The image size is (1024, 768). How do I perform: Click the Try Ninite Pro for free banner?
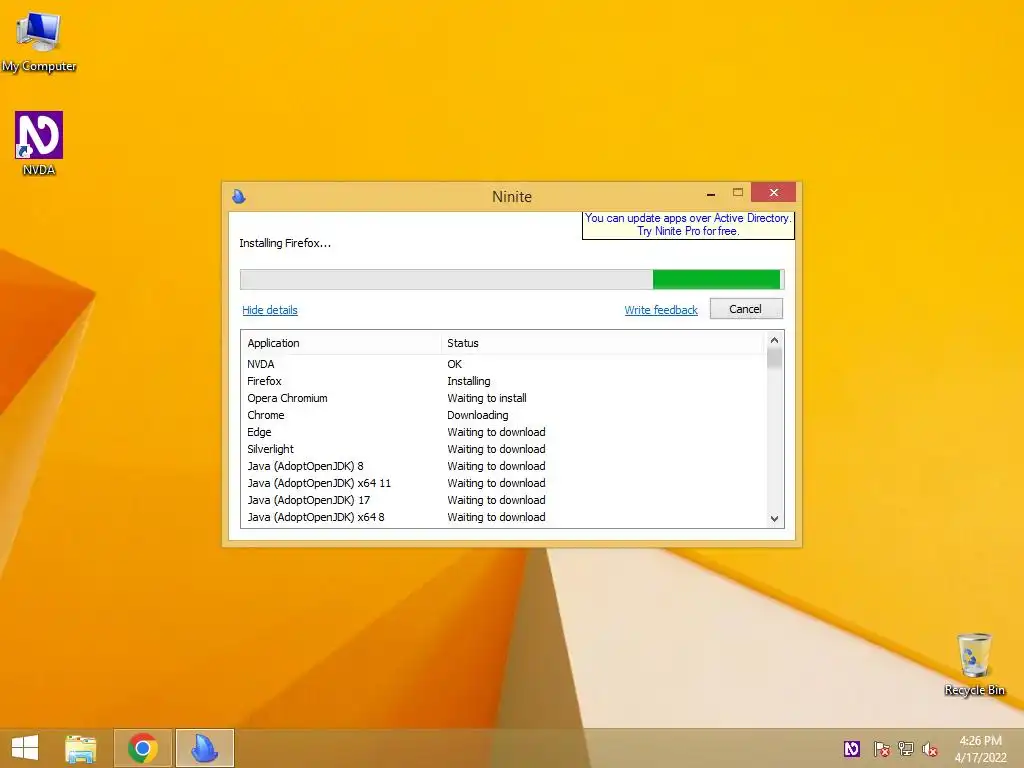(x=688, y=225)
